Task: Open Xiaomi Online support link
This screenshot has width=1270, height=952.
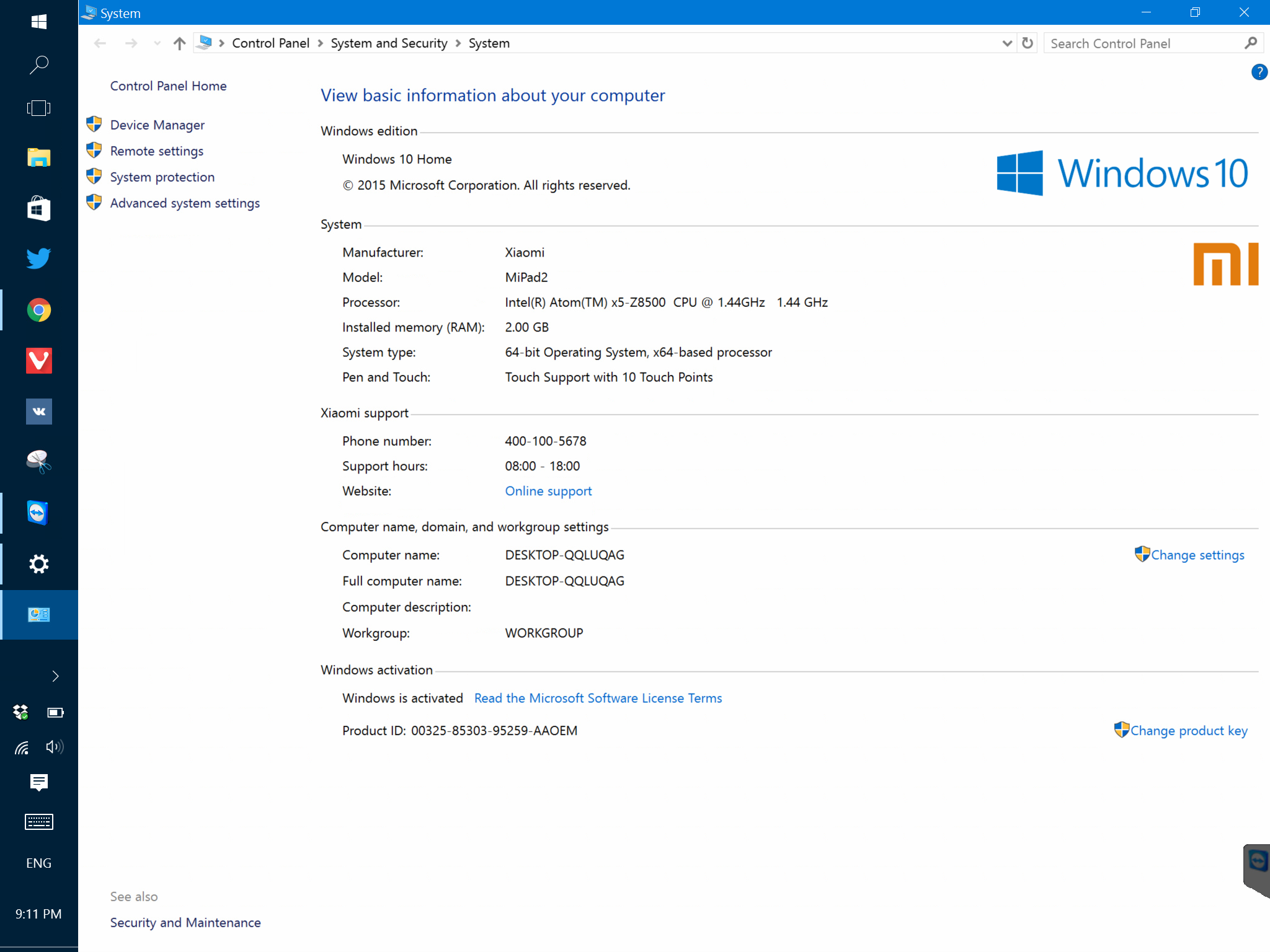Action: click(x=548, y=491)
